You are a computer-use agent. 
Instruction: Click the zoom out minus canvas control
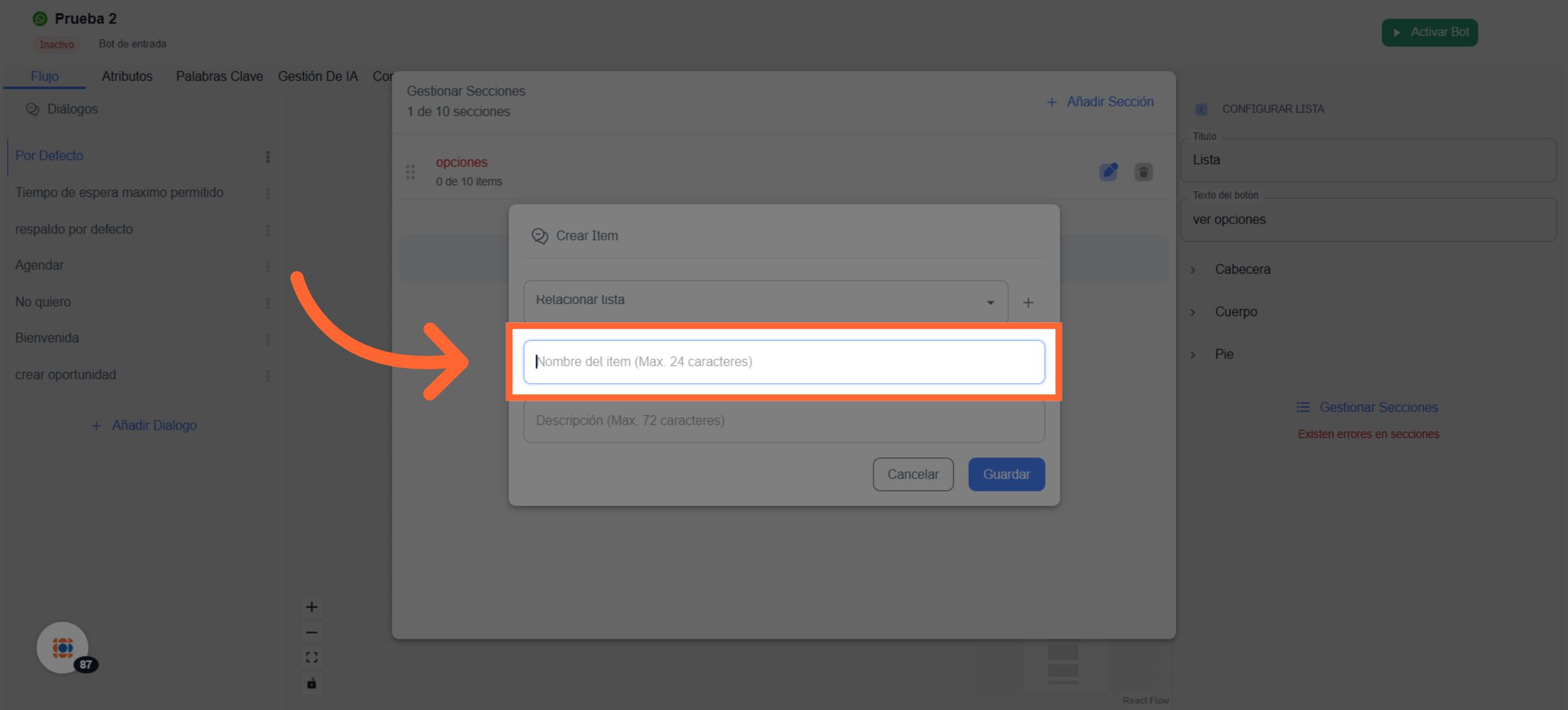tap(312, 632)
